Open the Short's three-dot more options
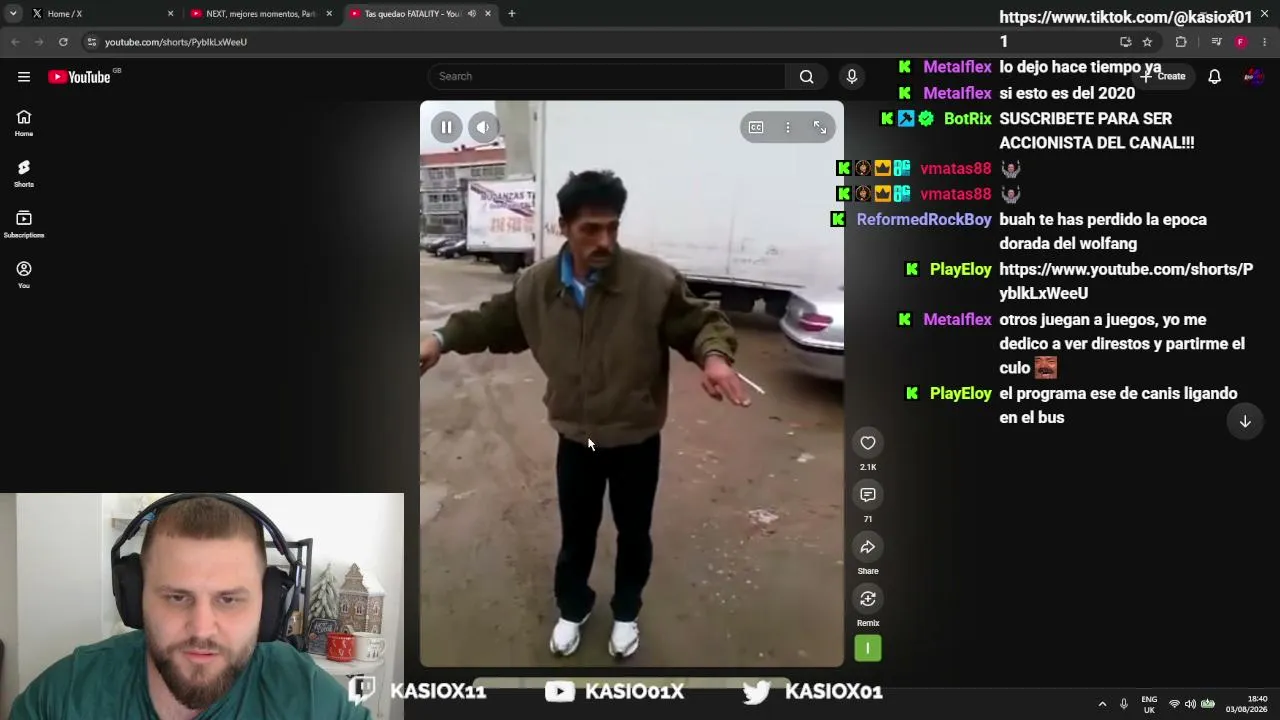1280x720 pixels. point(788,127)
